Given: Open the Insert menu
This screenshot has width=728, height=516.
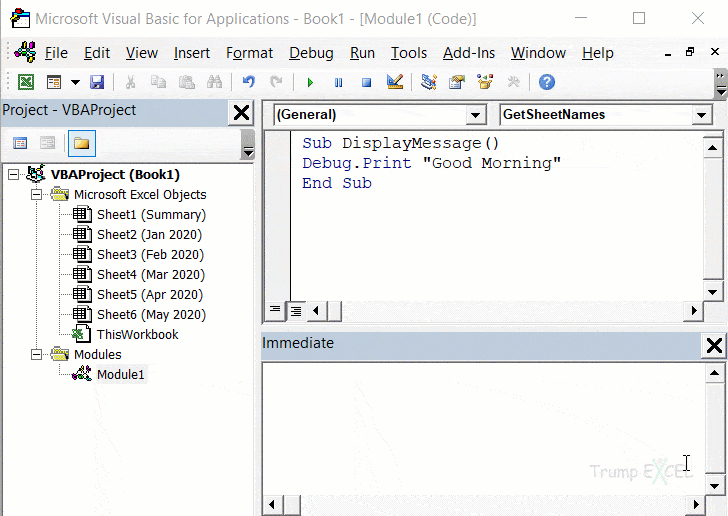Looking at the screenshot, I should 192,53.
